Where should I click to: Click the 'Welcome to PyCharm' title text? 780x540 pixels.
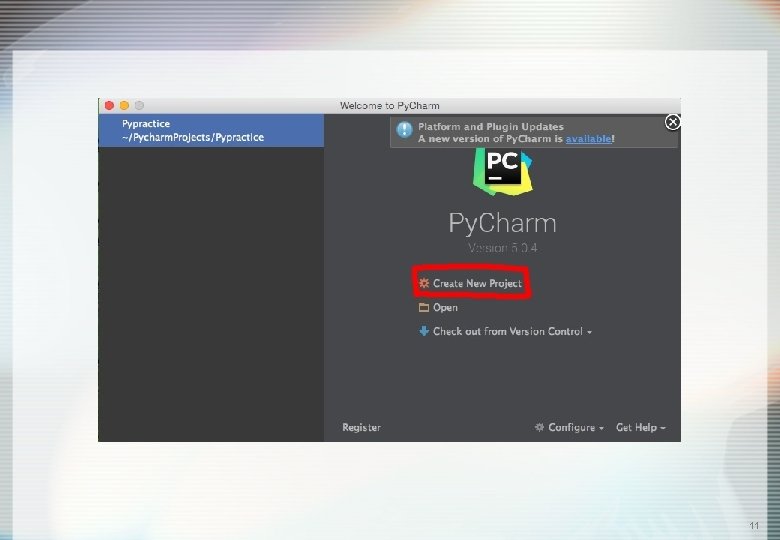click(390, 105)
